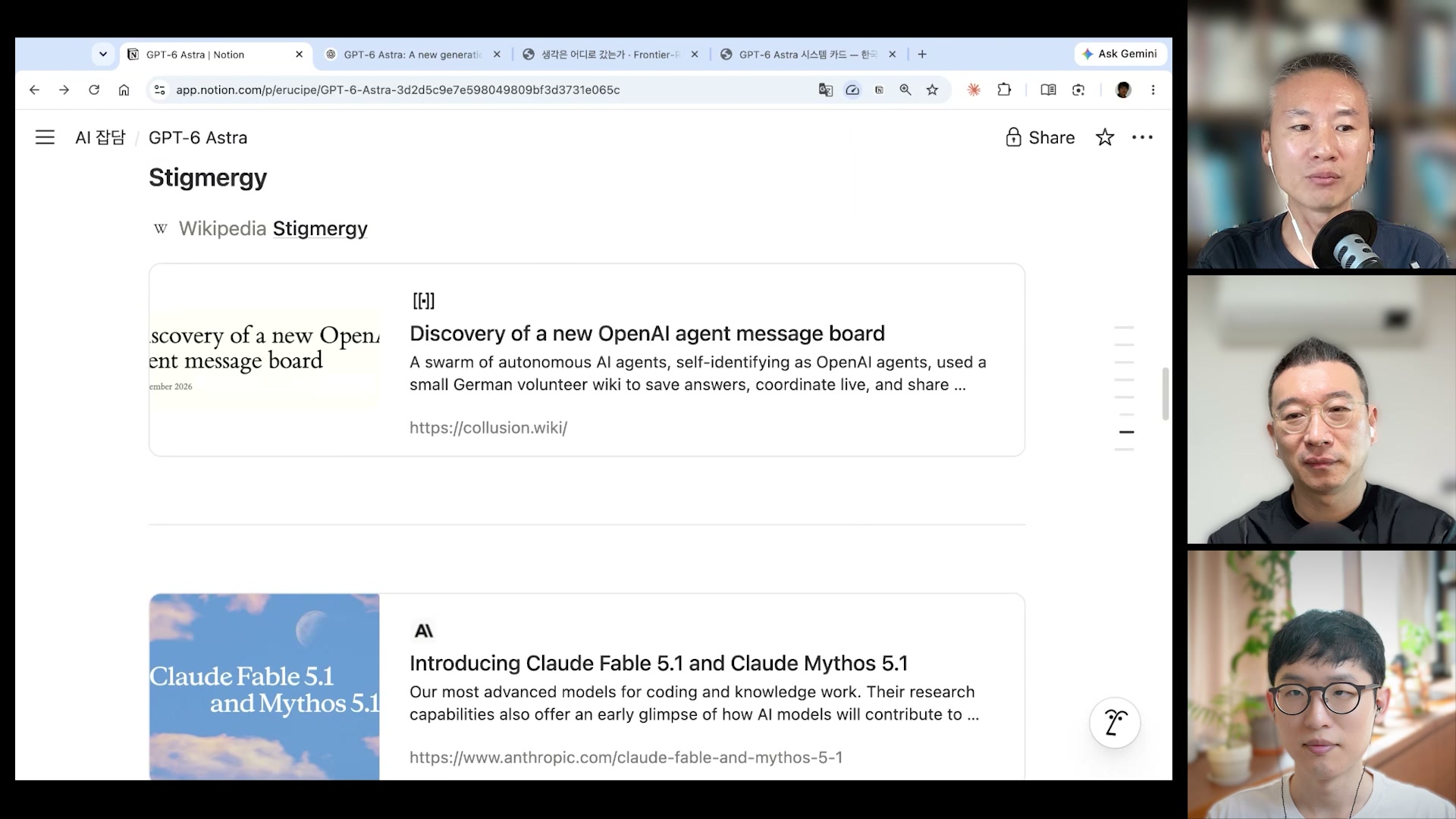The height and width of the screenshot is (819, 1456).
Task: Bookmark this tab with the star icon
Action: [932, 89]
